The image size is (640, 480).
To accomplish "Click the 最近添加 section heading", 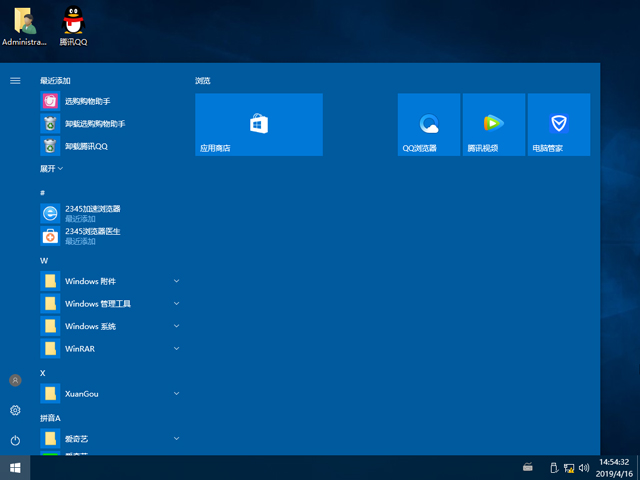I will [x=55, y=81].
